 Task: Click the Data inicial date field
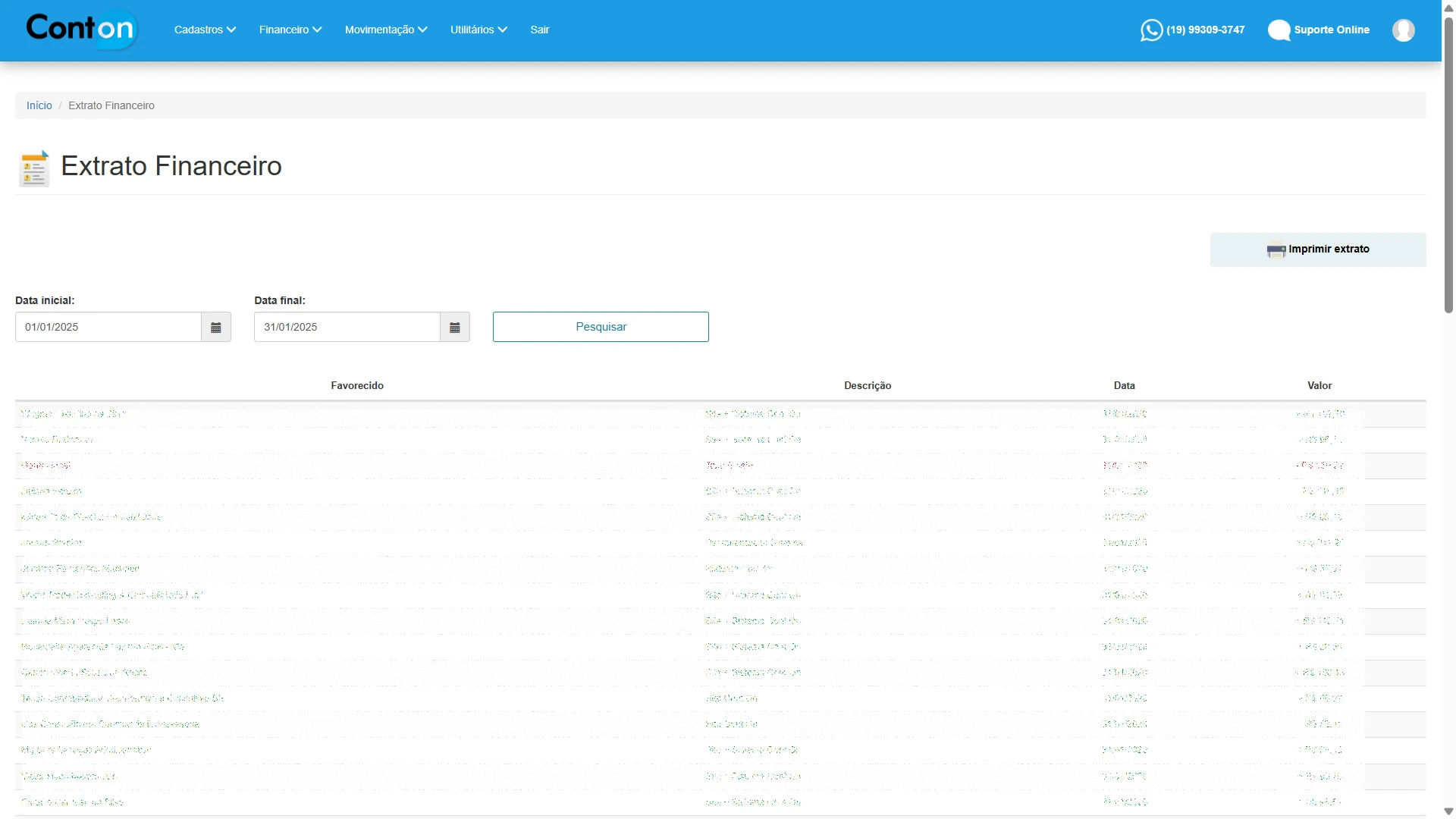[x=108, y=327]
